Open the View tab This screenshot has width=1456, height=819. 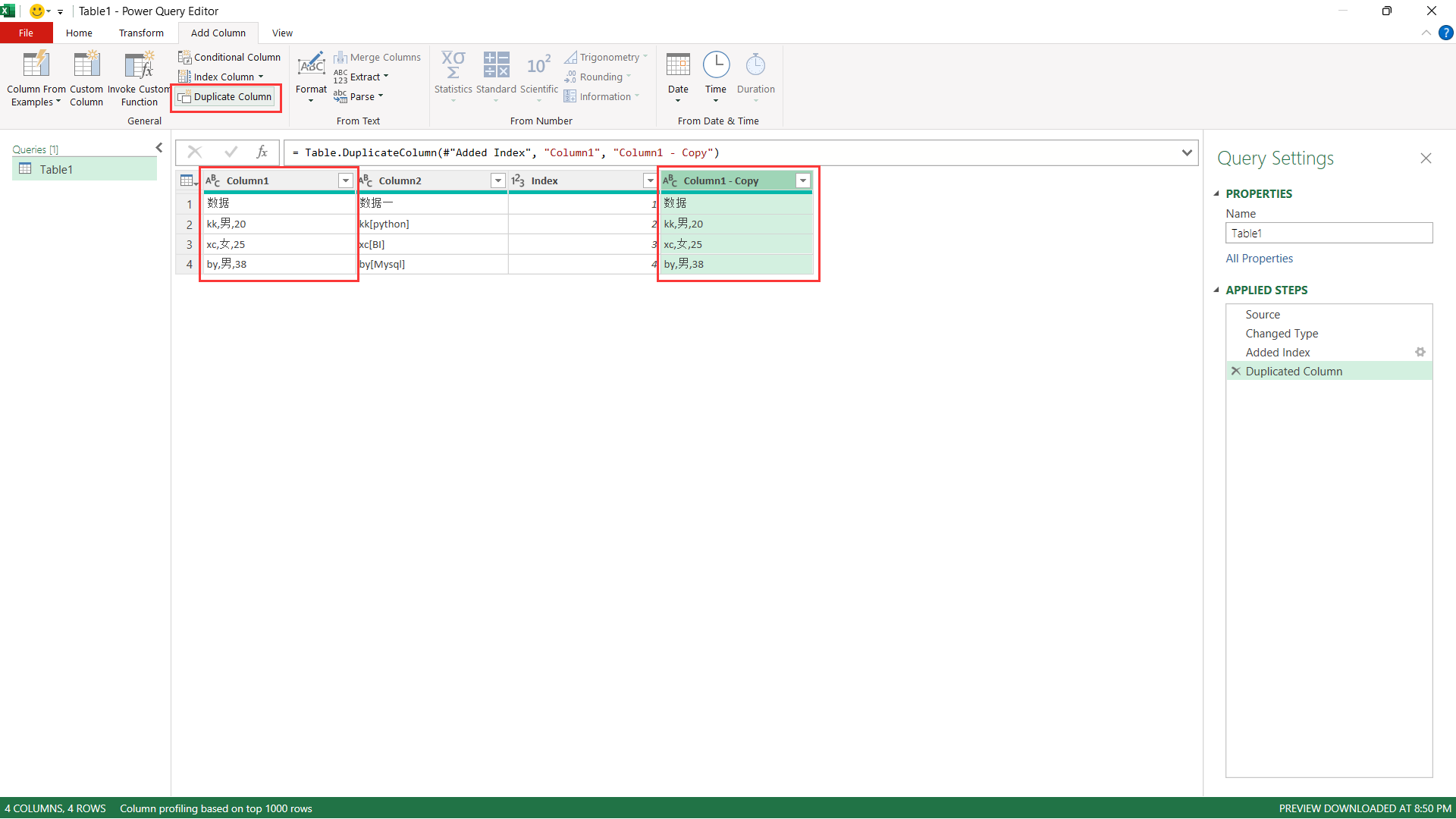click(282, 33)
